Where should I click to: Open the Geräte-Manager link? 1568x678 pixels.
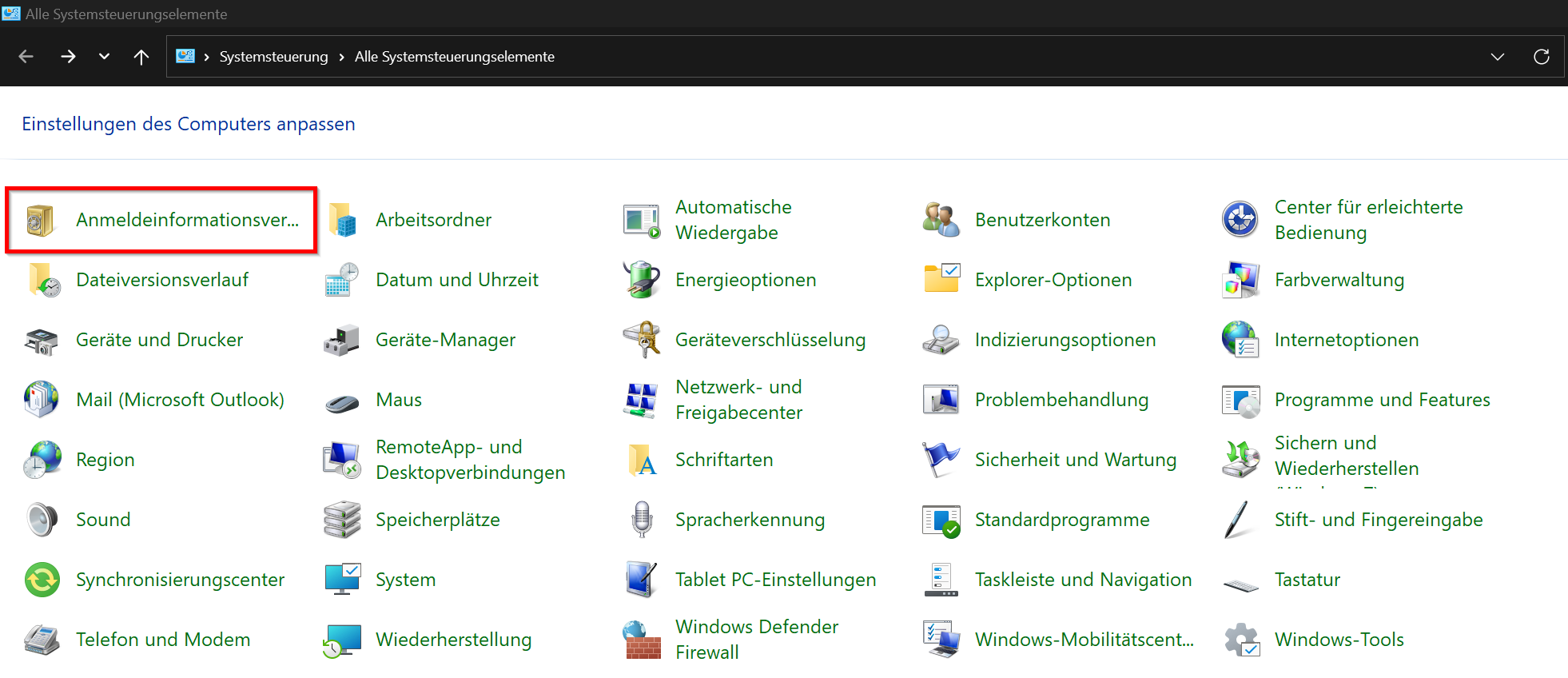445,340
